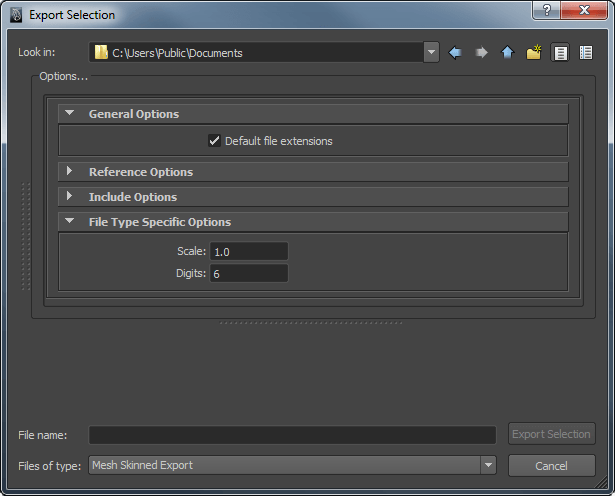Viewport: 615px width, 496px height.
Task: Click the Export Selection button
Action: click(551, 434)
